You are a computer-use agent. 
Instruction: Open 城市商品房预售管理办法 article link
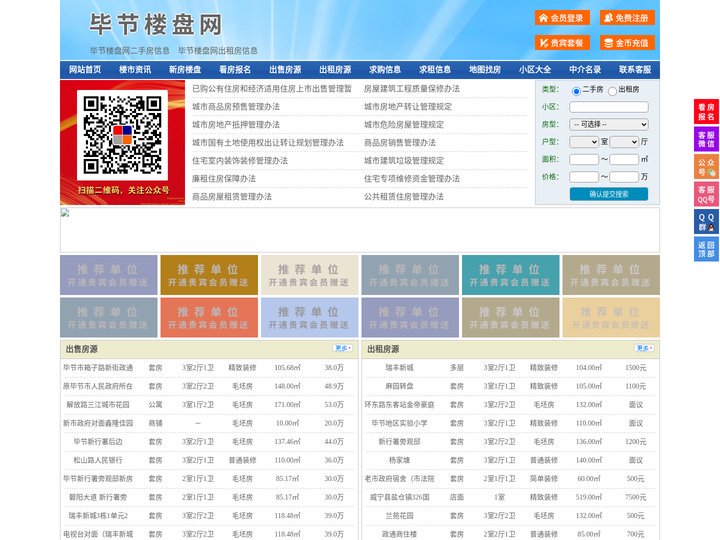(x=236, y=107)
